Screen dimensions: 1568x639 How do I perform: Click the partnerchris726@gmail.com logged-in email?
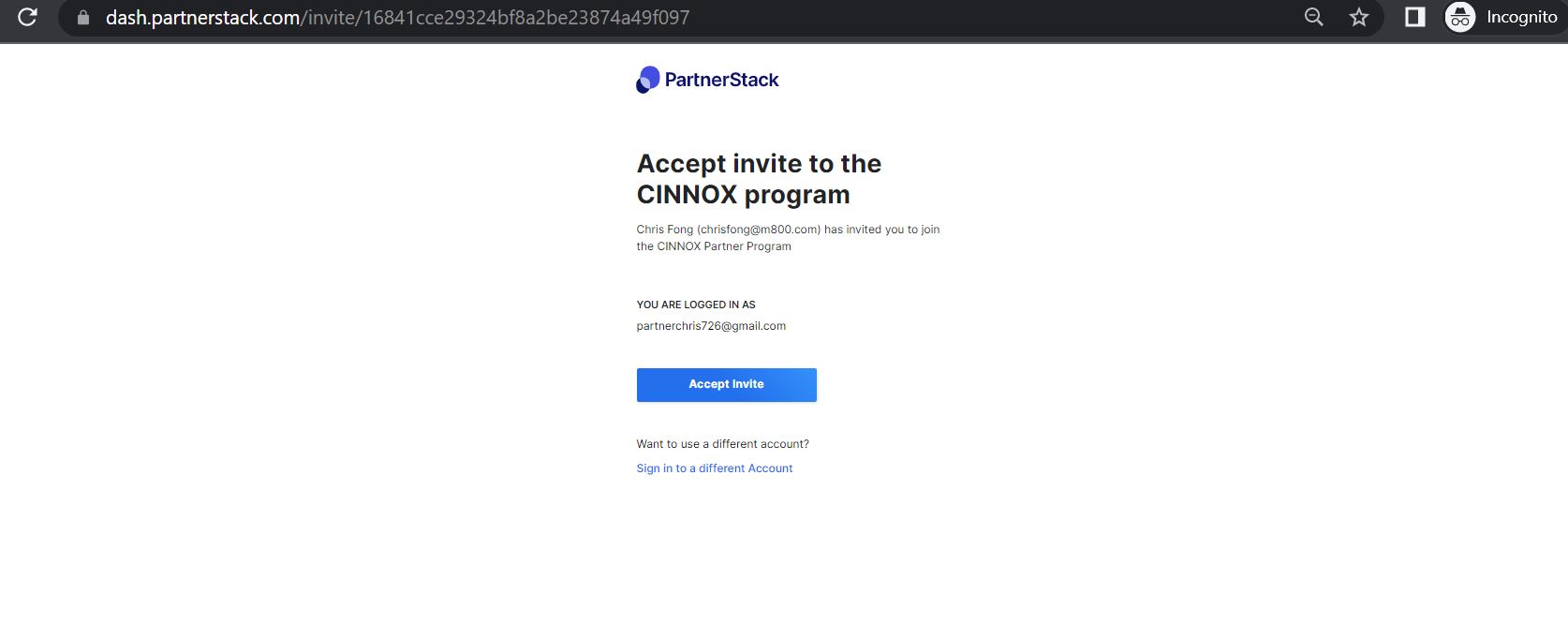(x=711, y=326)
